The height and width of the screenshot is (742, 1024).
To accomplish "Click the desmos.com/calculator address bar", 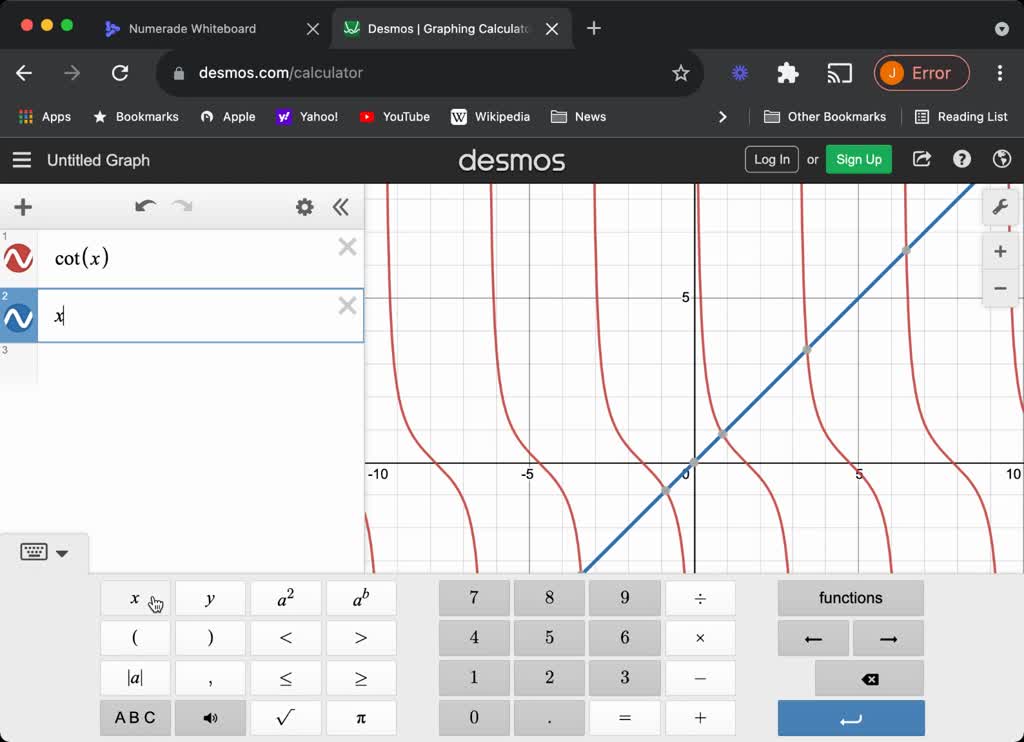I will (280, 73).
